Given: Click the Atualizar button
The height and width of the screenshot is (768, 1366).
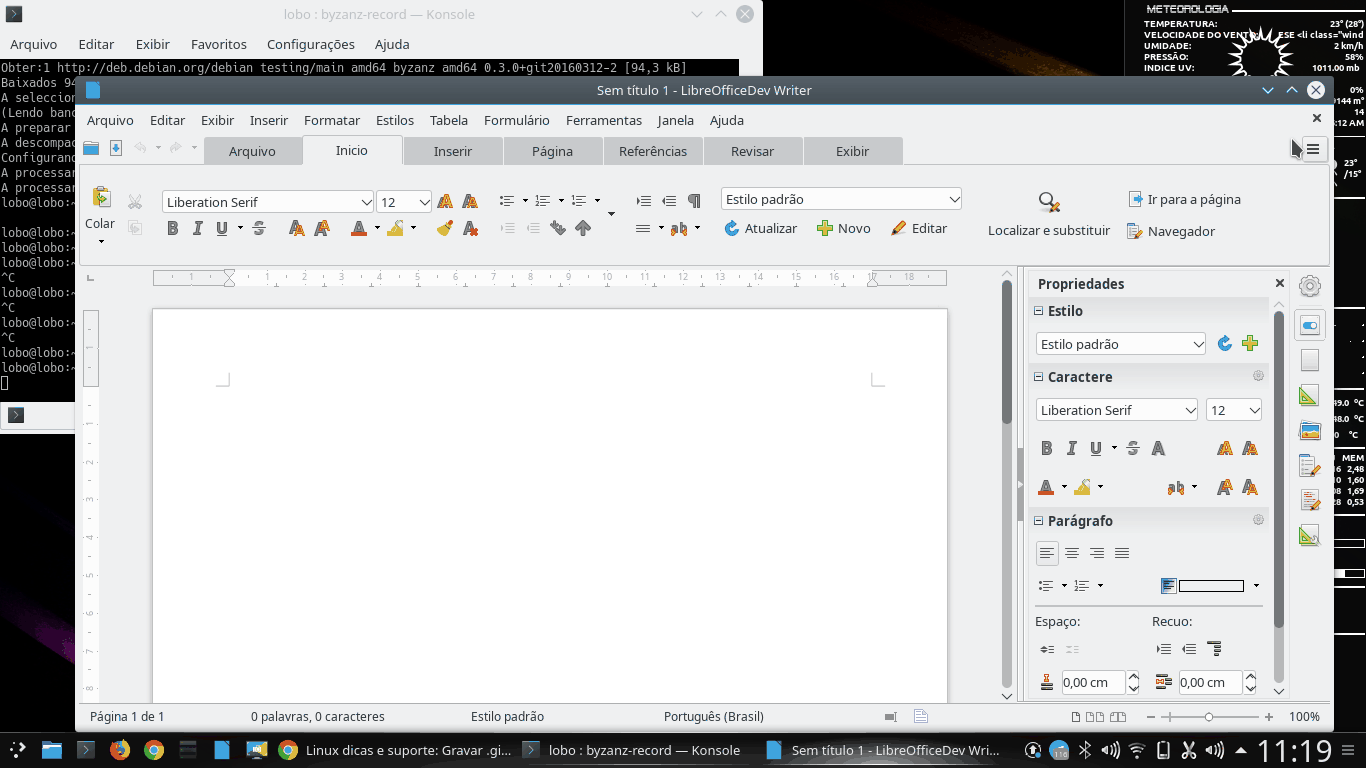Looking at the screenshot, I should pos(761,228).
